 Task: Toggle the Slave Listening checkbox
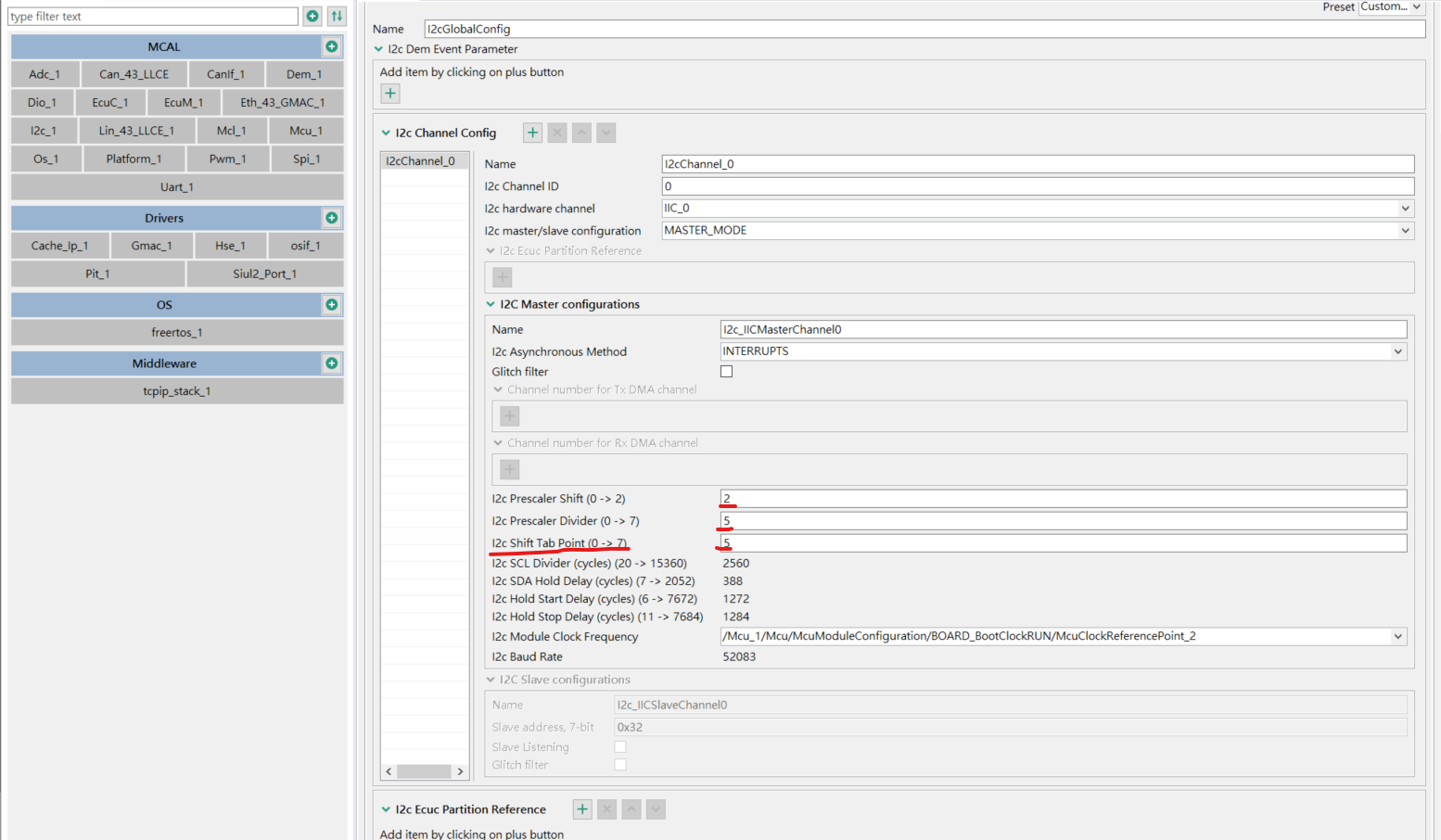tap(619, 746)
